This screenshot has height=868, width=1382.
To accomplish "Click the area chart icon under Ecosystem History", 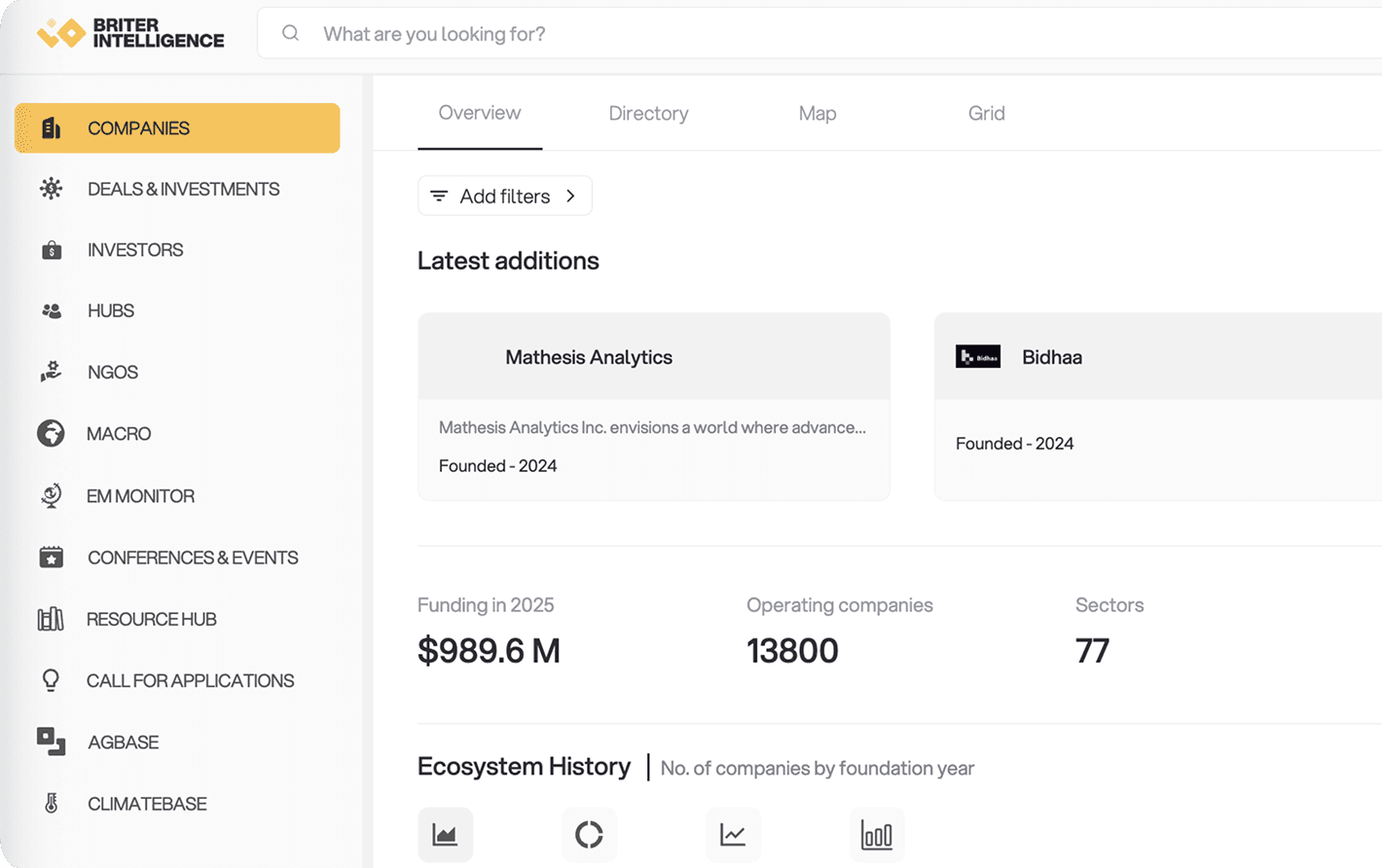I will click(x=445, y=835).
